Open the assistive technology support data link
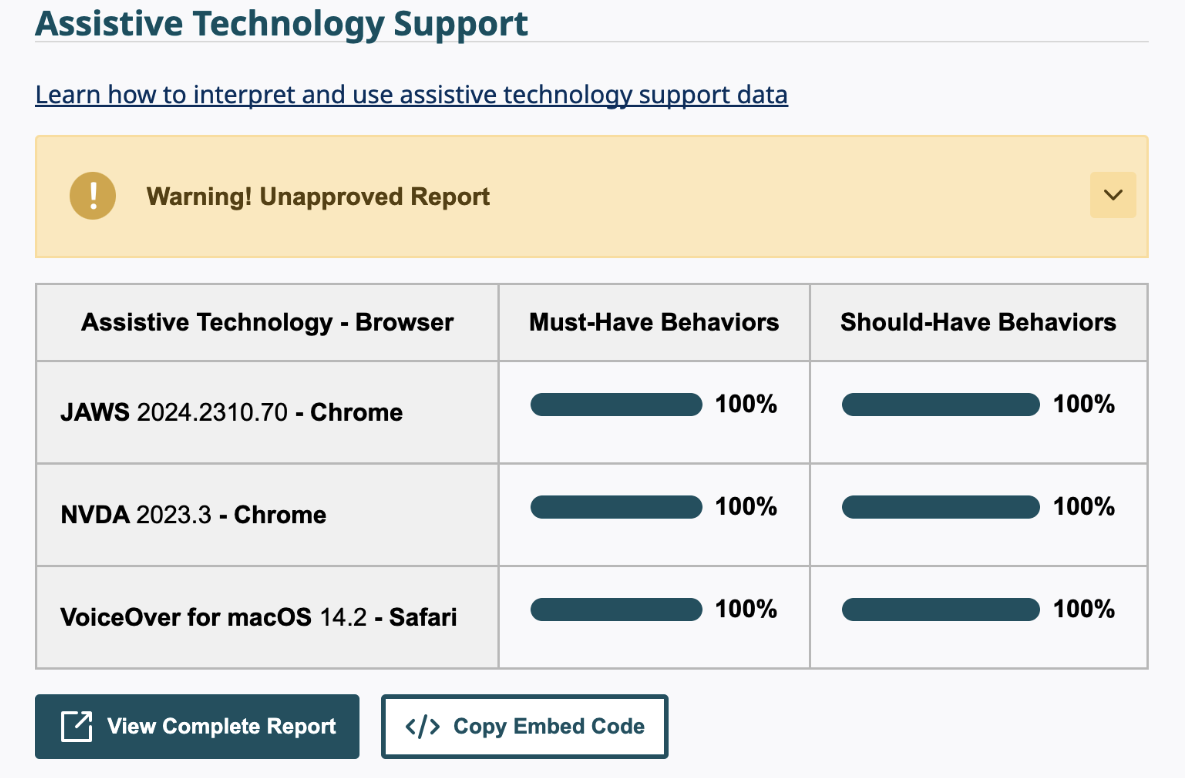The image size is (1204, 778). coord(410,94)
